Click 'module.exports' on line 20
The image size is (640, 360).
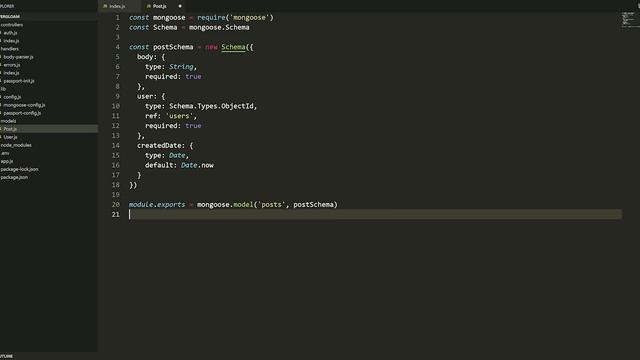157,204
